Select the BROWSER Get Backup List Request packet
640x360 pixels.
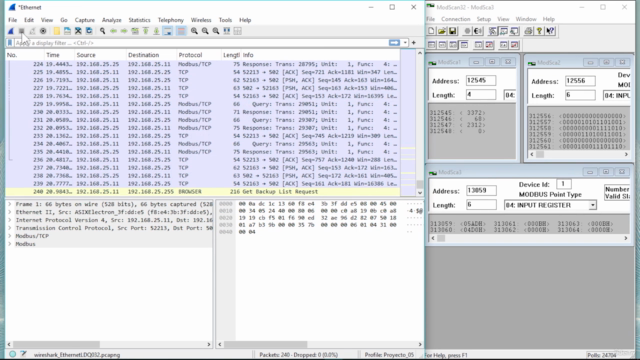coord(202,191)
